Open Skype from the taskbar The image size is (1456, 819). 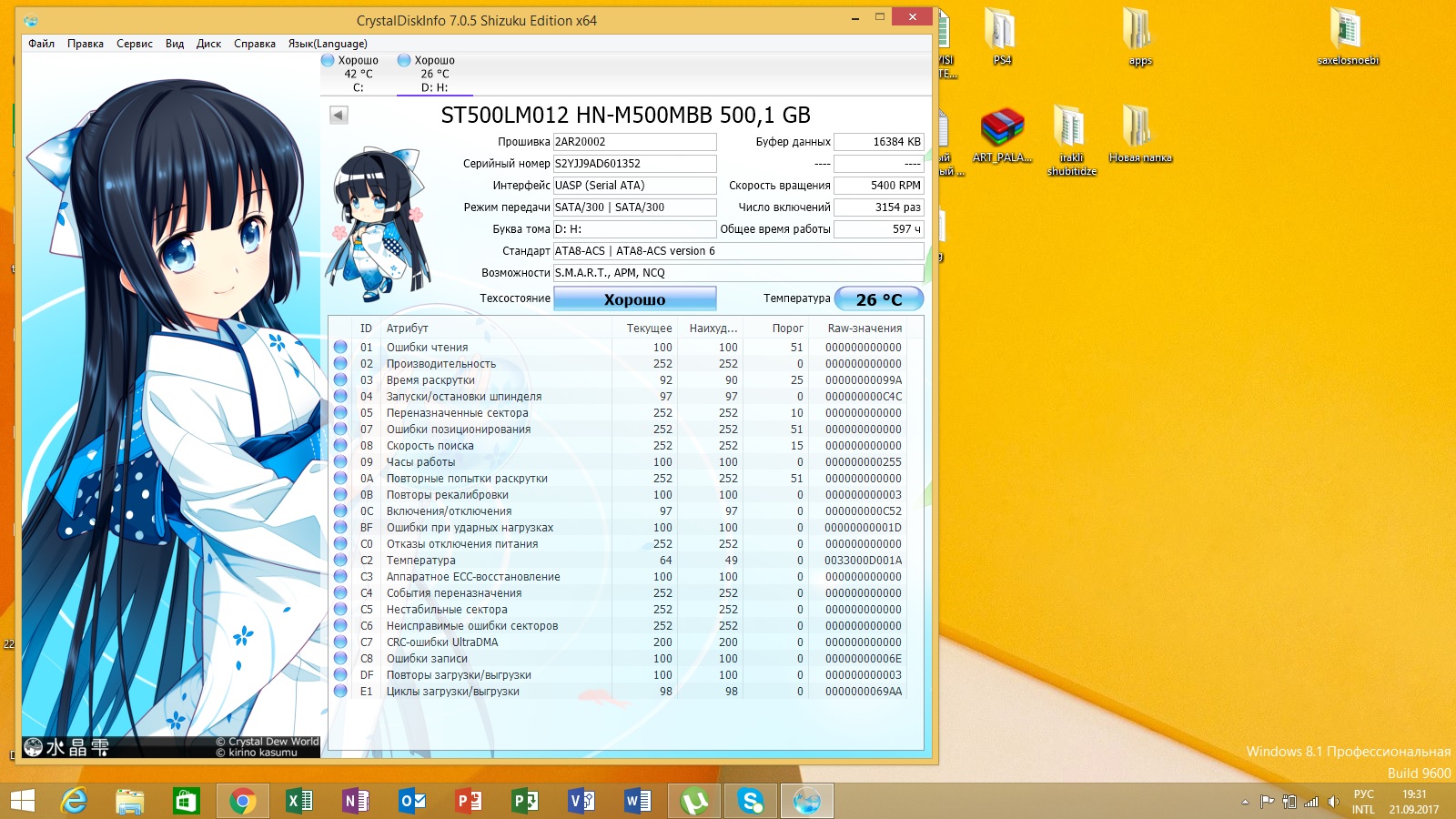(x=751, y=801)
